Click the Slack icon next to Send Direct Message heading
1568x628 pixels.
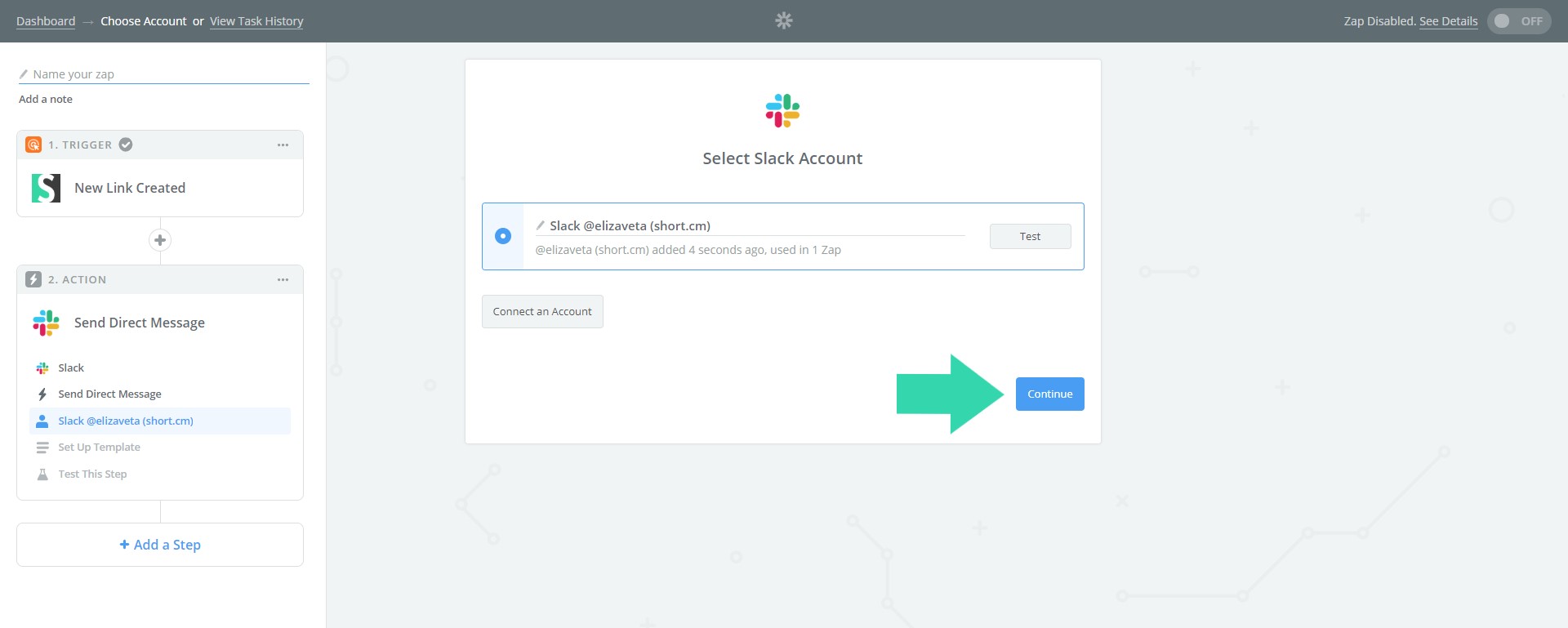click(46, 323)
